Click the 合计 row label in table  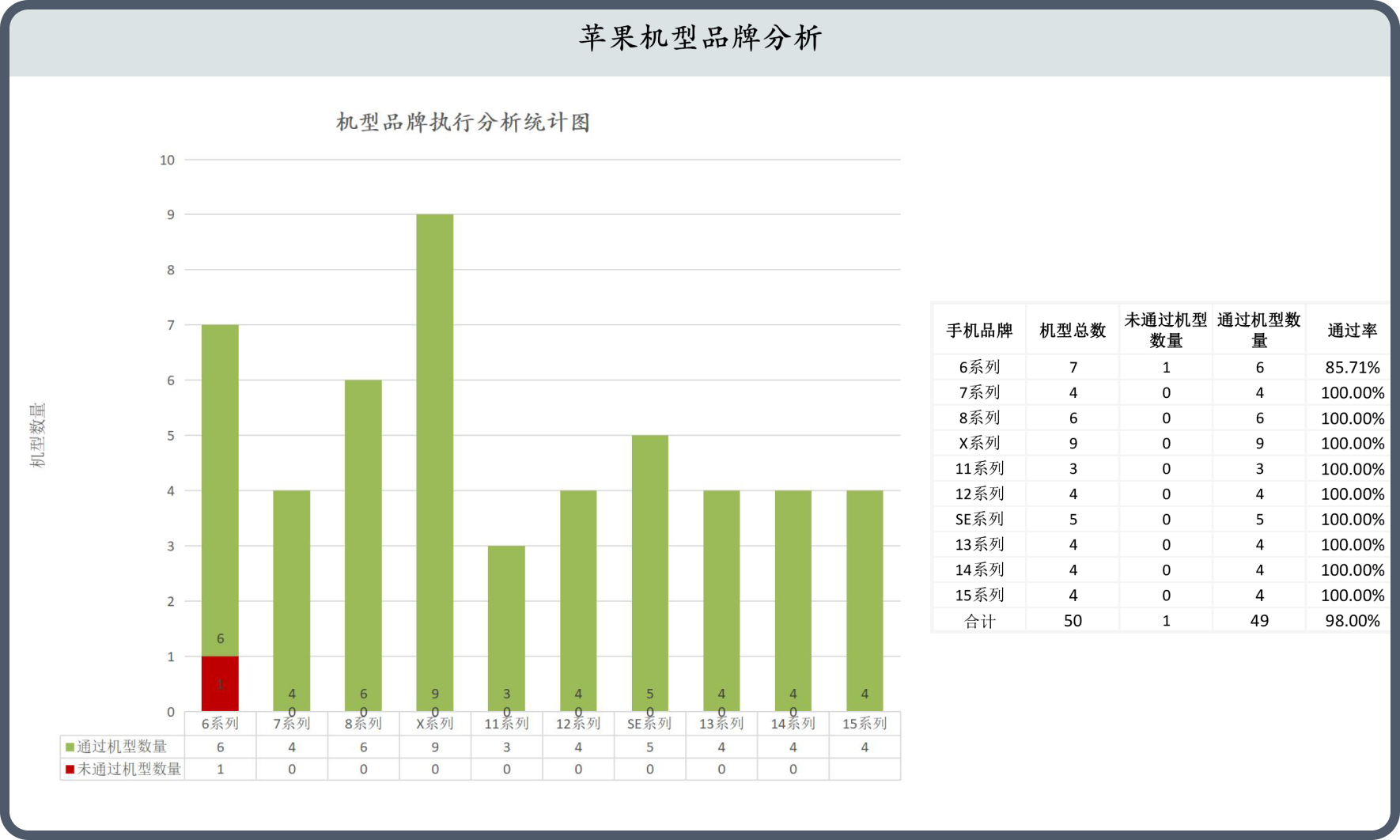(x=979, y=621)
